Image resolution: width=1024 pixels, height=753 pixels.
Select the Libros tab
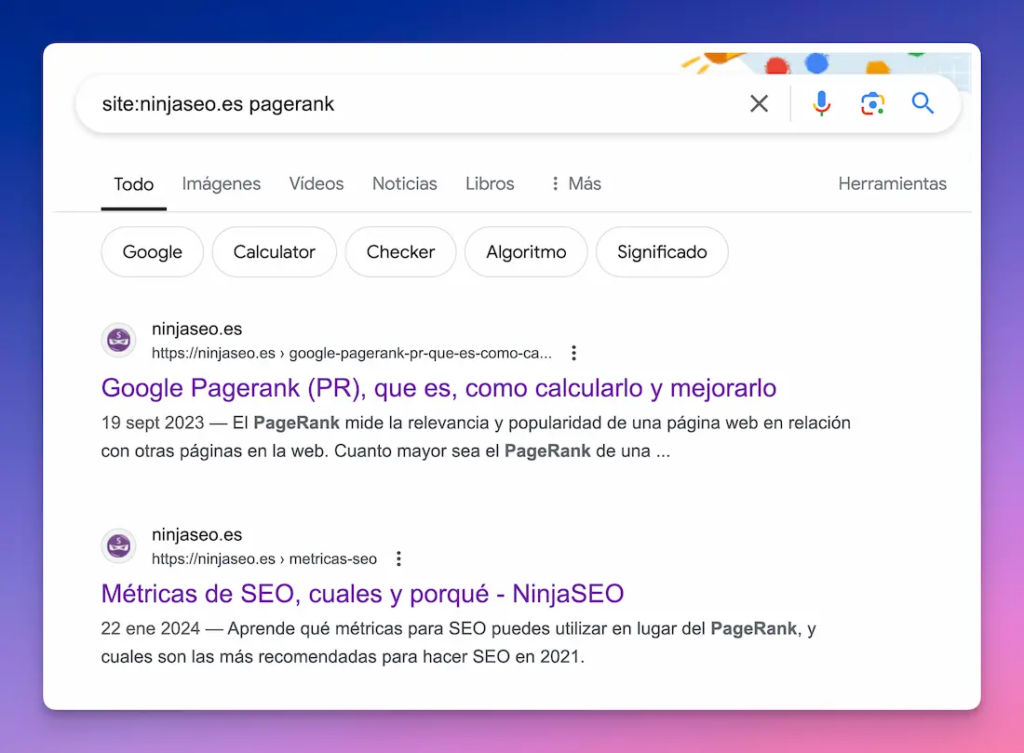489,184
